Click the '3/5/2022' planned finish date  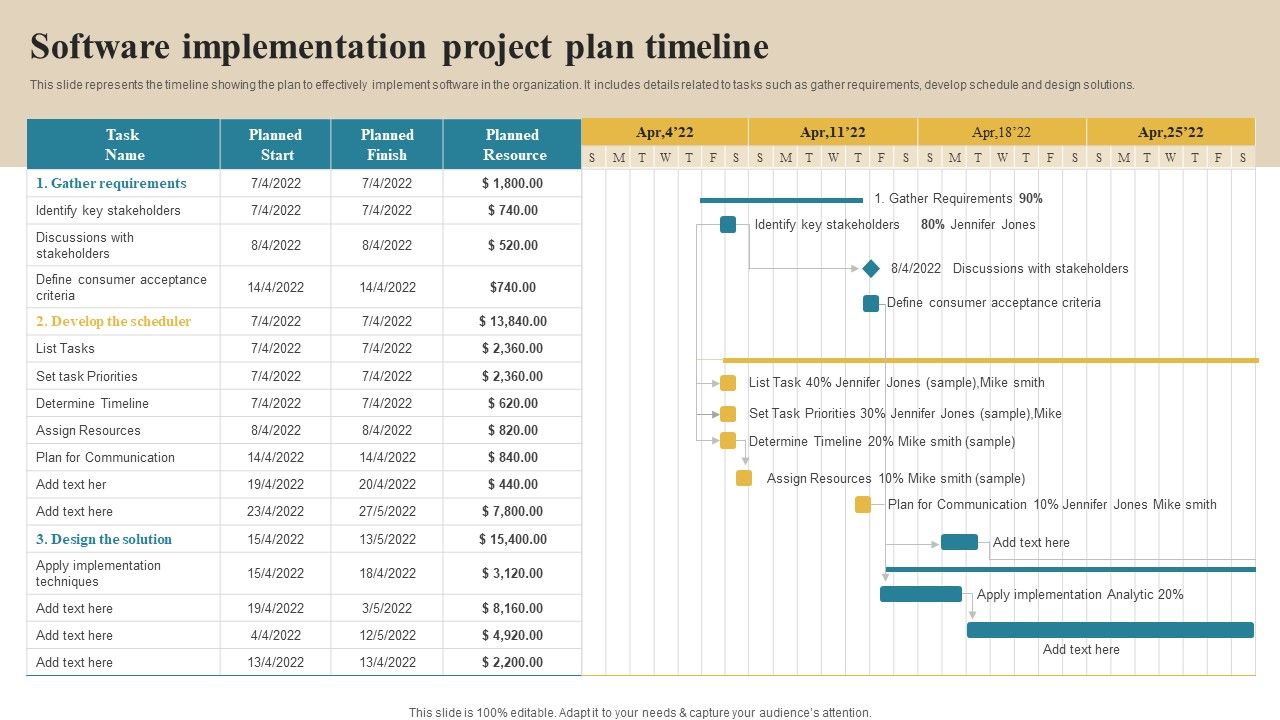tap(387, 608)
